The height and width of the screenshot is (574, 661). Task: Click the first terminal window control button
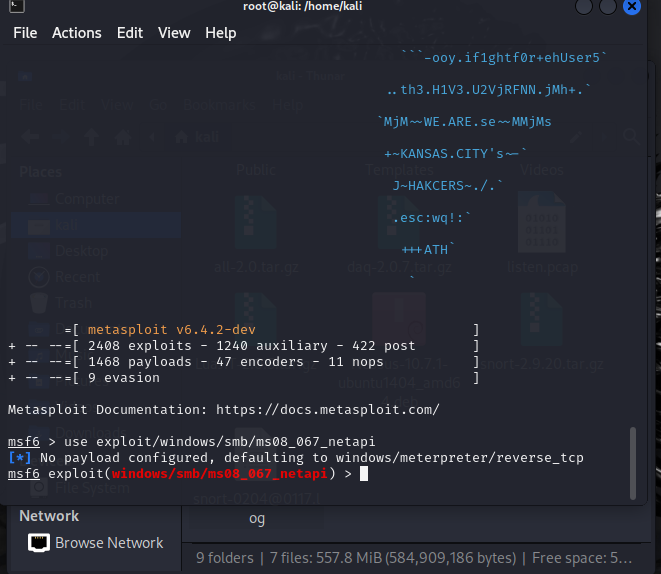[x=584, y=6]
